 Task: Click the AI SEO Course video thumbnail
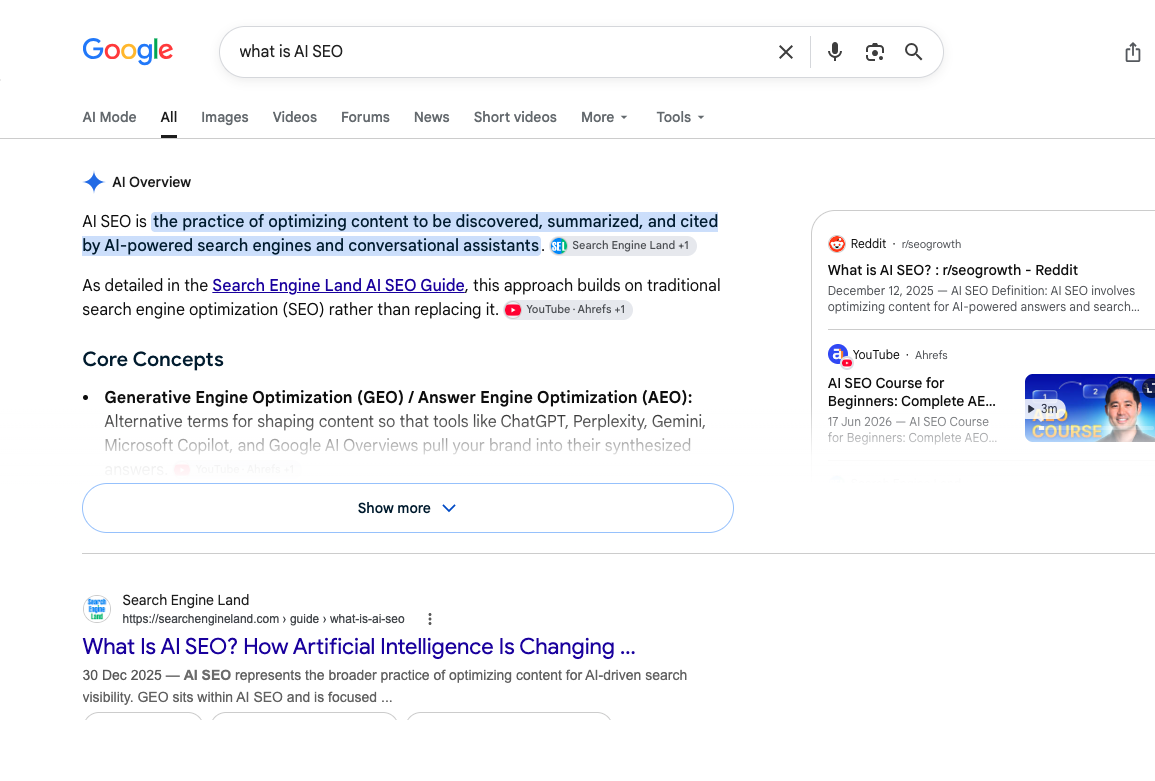click(x=1089, y=407)
